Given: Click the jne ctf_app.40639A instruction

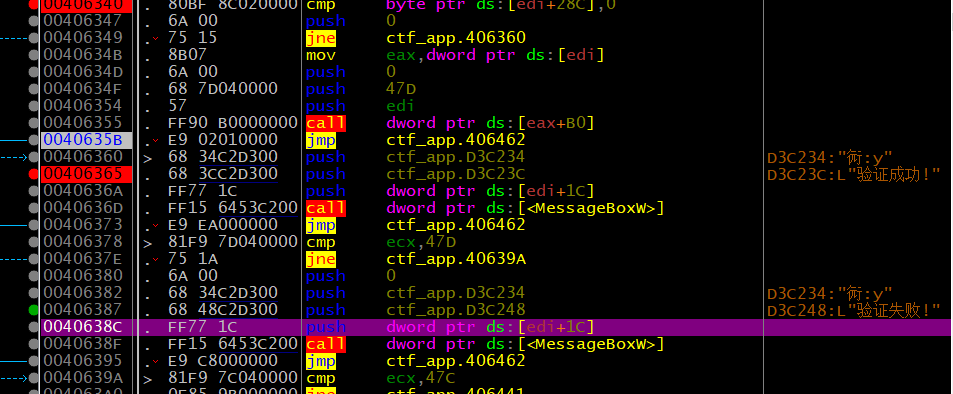Looking at the screenshot, I should pyautogui.click(x=416, y=259).
